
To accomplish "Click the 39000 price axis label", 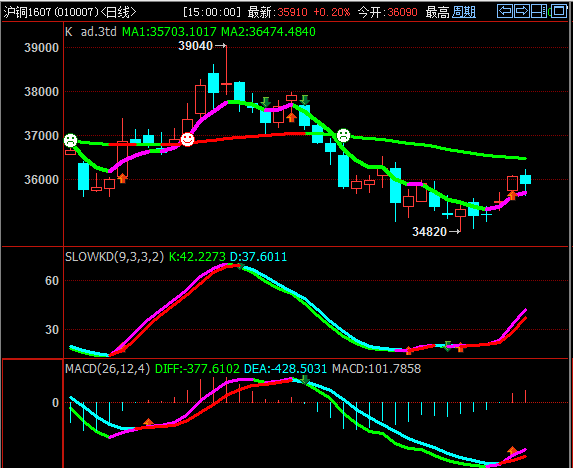I will (41, 48).
